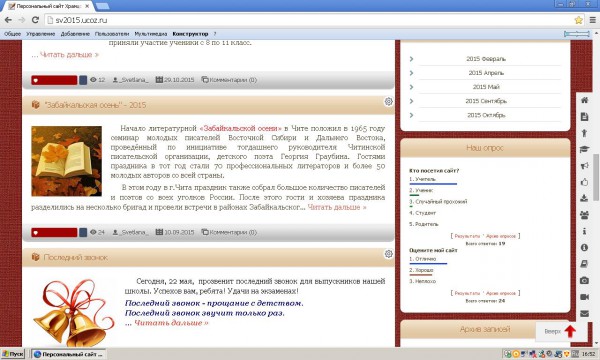Select poll answer "3. Случайный прохожий"
600x360 pixels.
(438, 202)
